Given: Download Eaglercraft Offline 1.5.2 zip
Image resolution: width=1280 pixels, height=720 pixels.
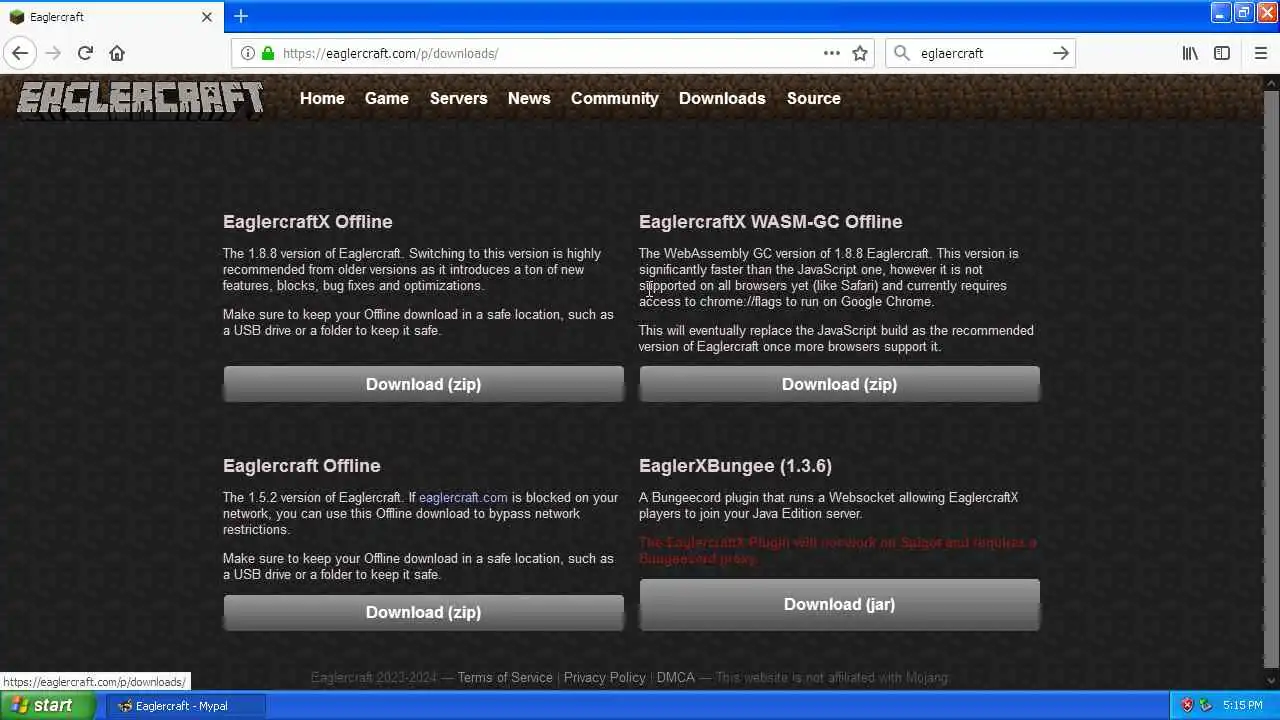Looking at the screenshot, I should click(423, 612).
